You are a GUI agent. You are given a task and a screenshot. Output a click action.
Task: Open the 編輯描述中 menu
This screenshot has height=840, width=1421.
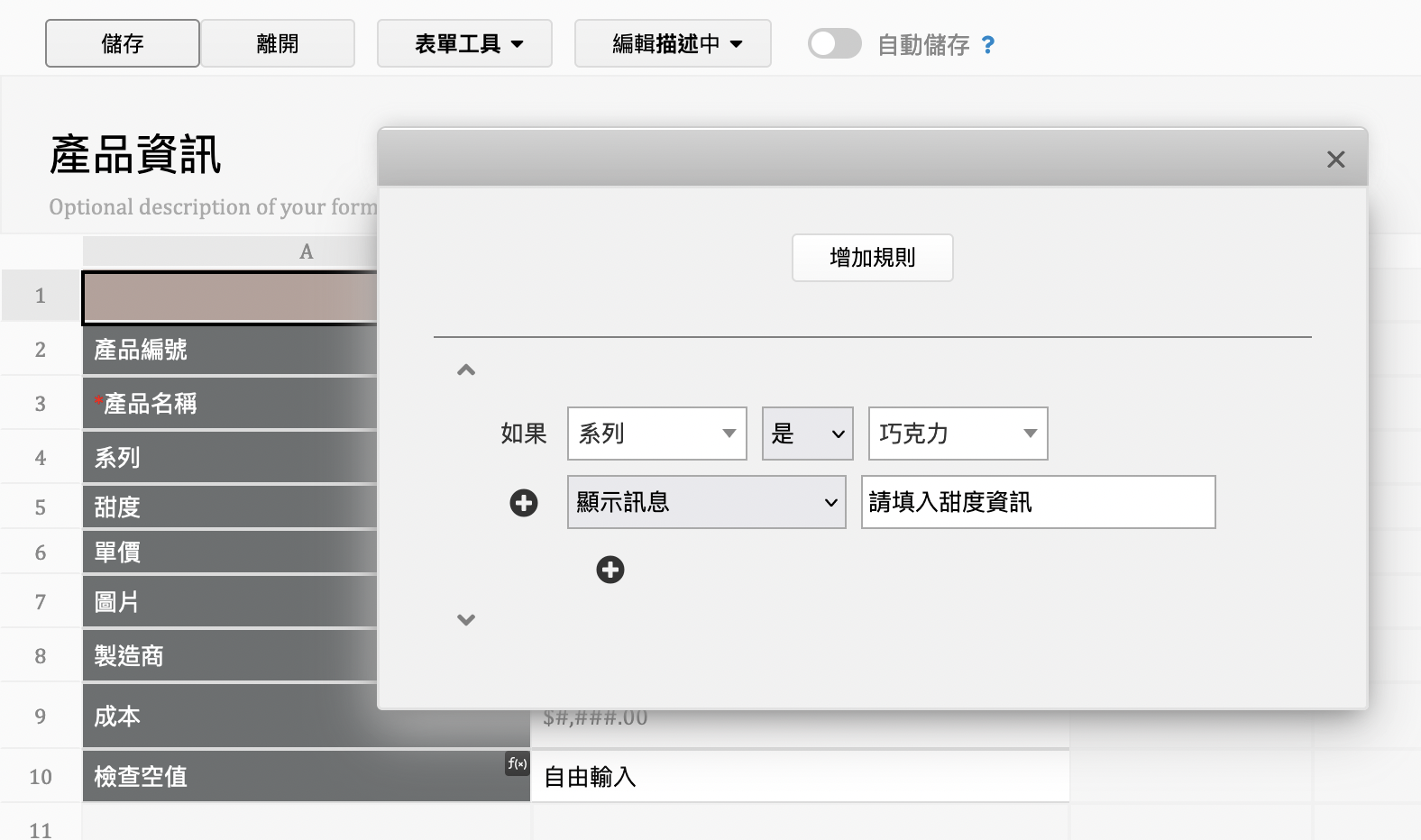[x=673, y=43]
